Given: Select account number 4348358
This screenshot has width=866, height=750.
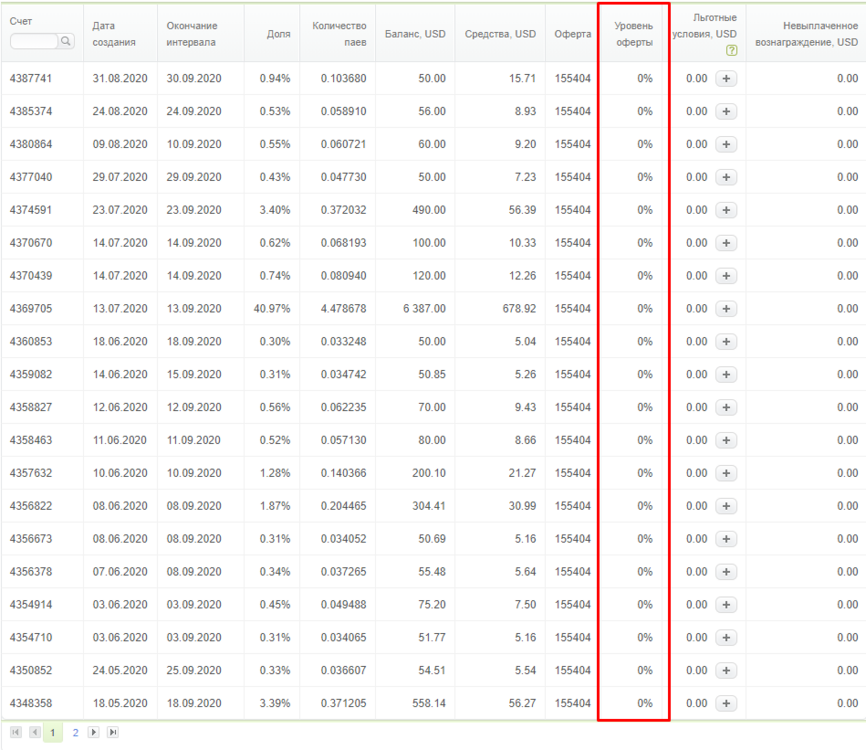Looking at the screenshot, I should (x=31, y=703).
